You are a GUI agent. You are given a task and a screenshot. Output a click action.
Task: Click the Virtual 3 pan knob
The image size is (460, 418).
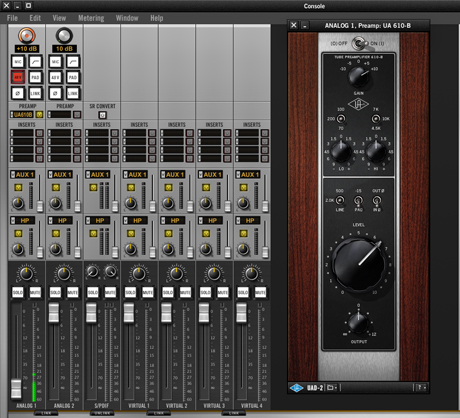(x=214, y=273)
